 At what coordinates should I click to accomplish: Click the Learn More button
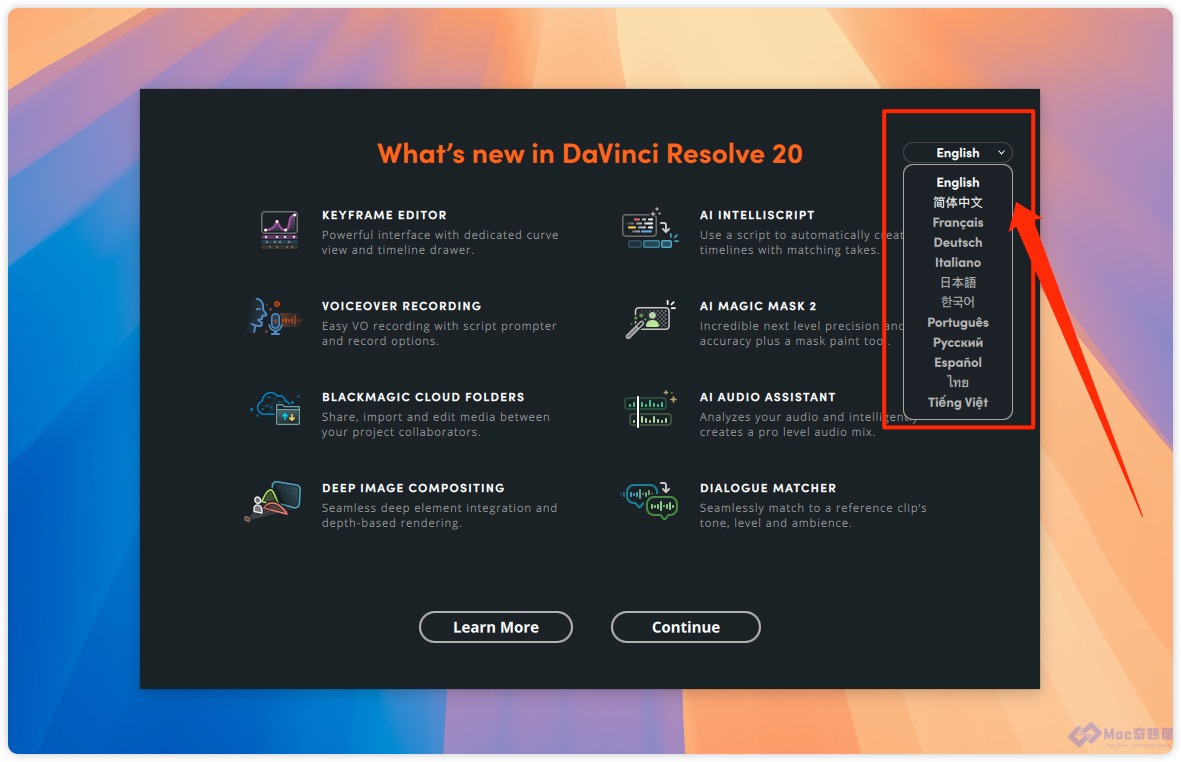pyautogui.click(x=496, y=627)
